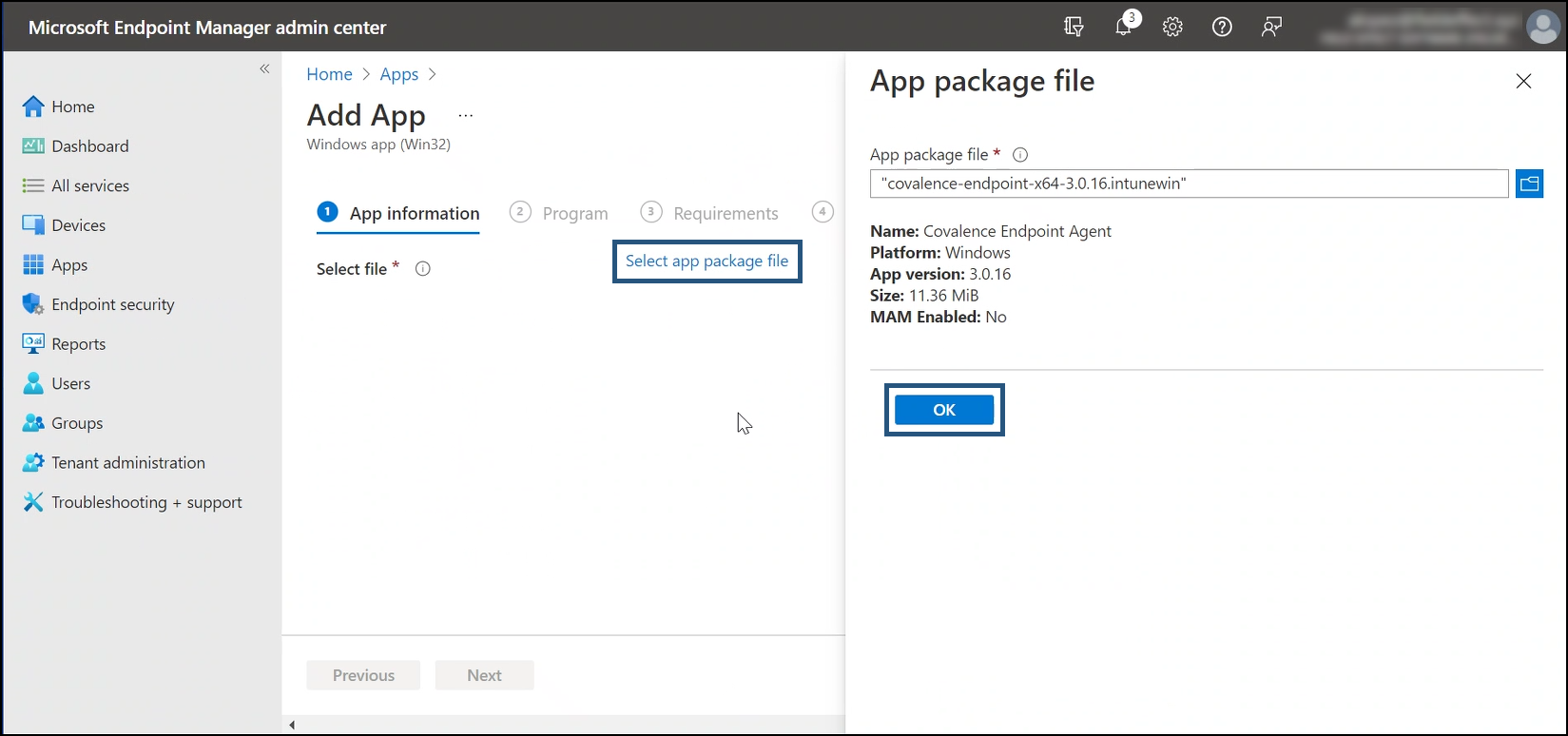Click the 'Platform: Windows' text
The image size is (1568, 736).
click(940, 253)
